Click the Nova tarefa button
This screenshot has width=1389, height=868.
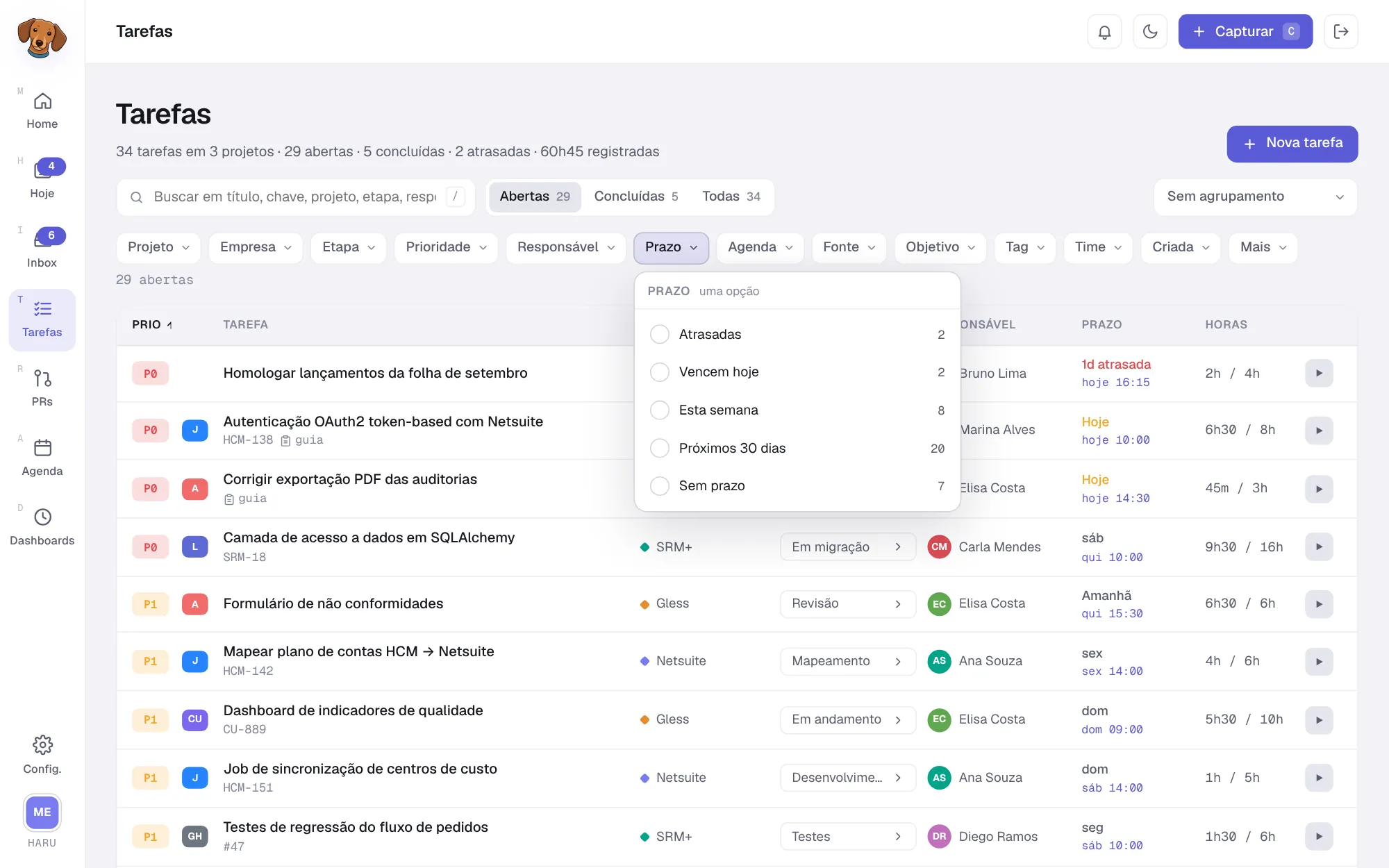[1292, 144]
